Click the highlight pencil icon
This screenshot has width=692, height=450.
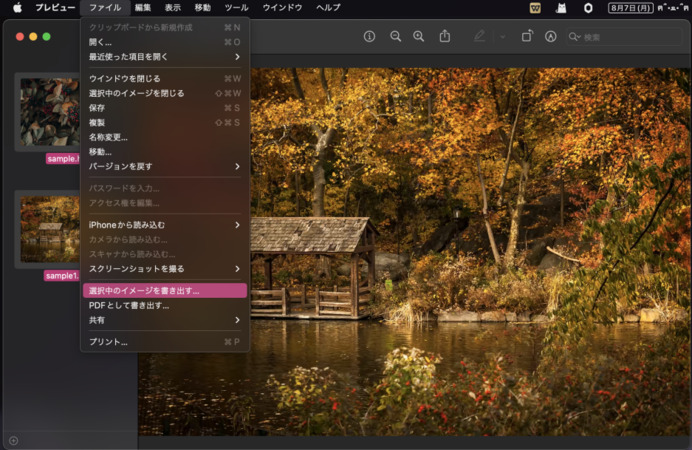(x=480, y=36)
